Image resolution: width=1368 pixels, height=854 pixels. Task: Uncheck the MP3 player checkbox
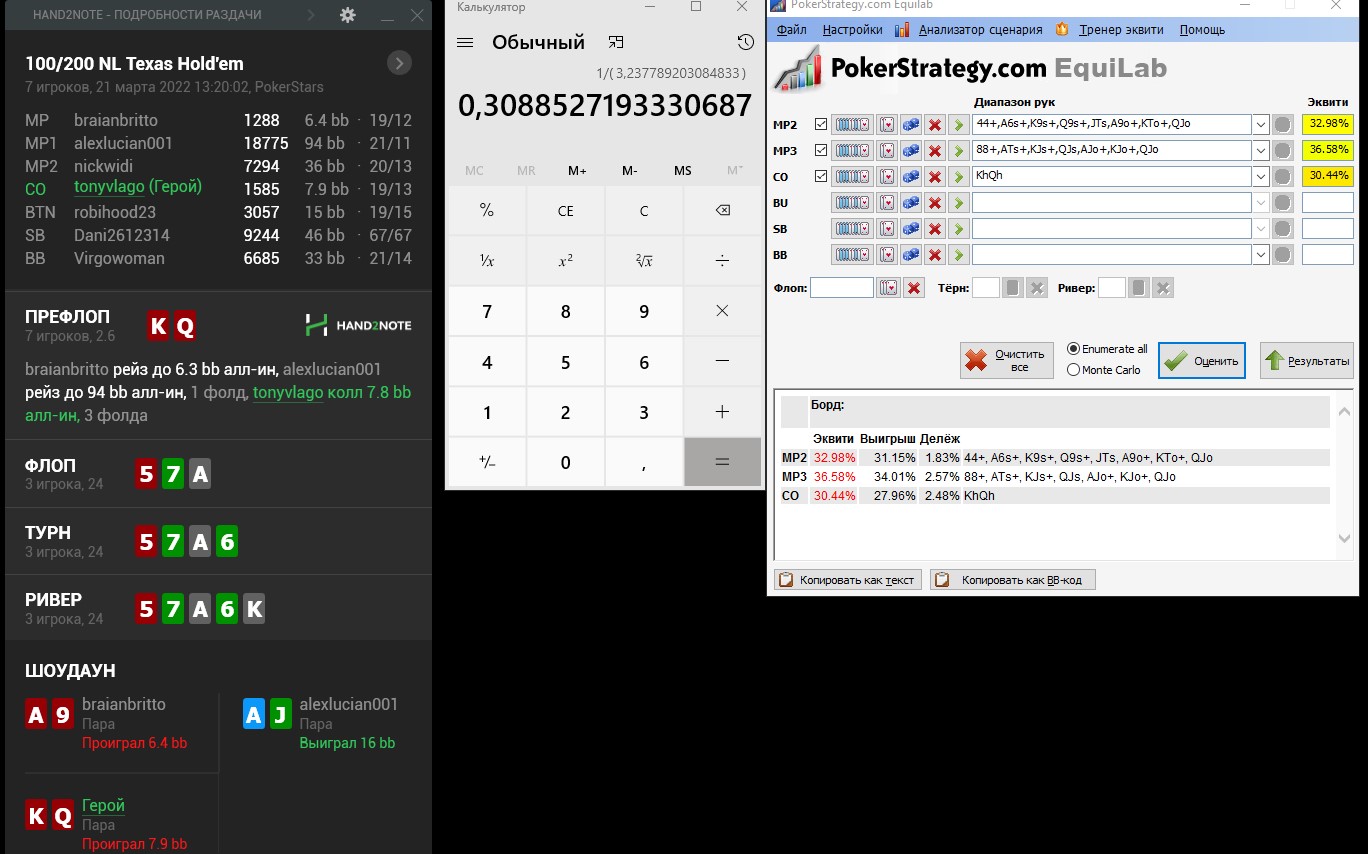coord(821,150)
